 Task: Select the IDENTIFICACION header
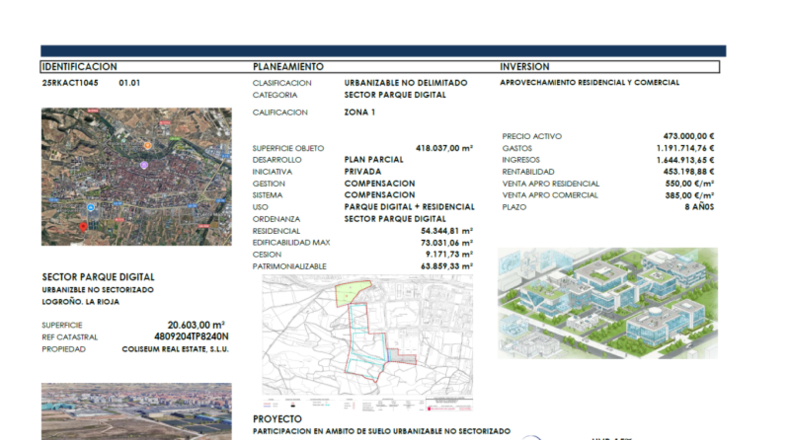[80, 67]
